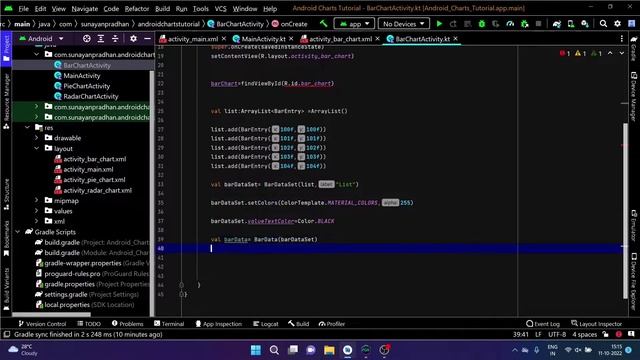The image size is (640, 360).
Task: Open the App Inspection tool window
Action: pyautogui.click(x=218, y=324)
